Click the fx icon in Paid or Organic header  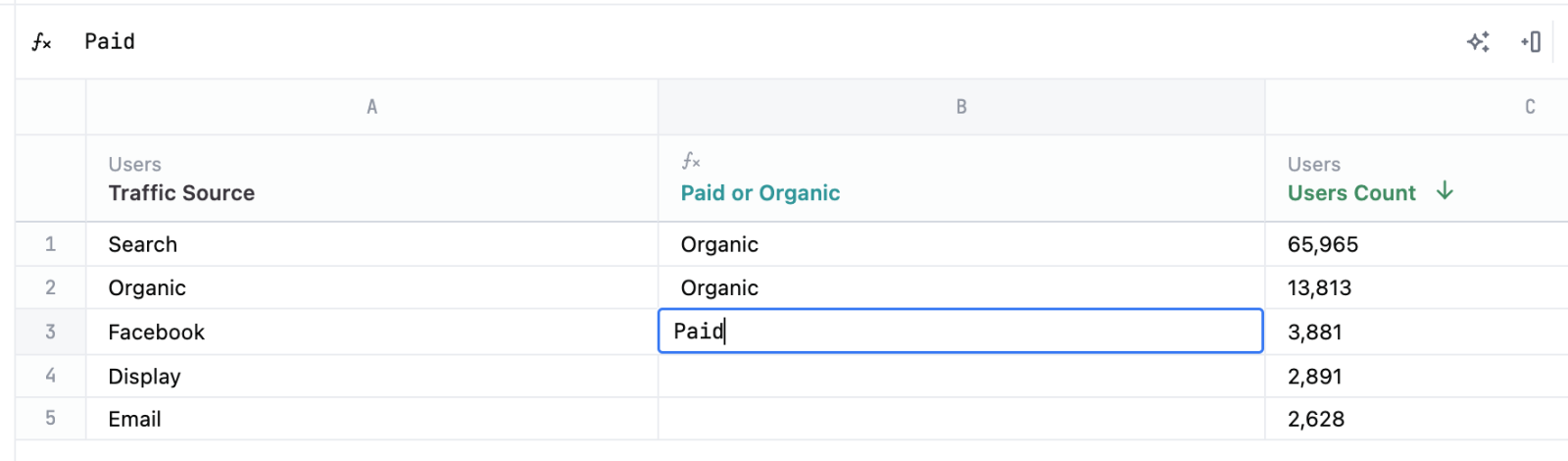[691, 161]
